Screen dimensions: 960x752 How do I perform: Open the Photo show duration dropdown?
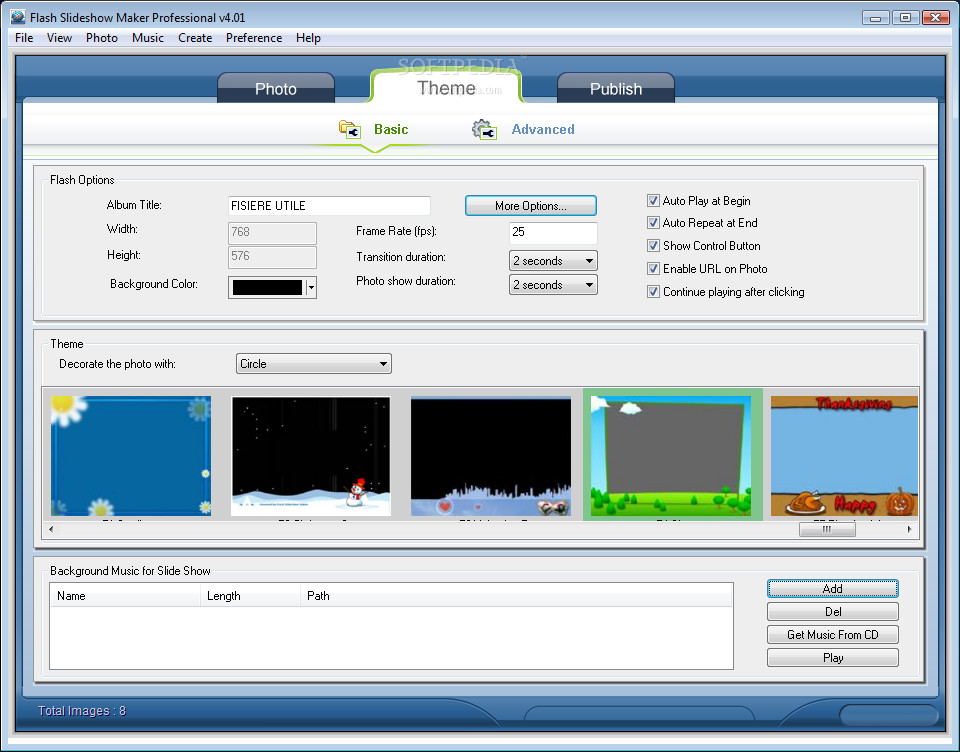point(553,285)
